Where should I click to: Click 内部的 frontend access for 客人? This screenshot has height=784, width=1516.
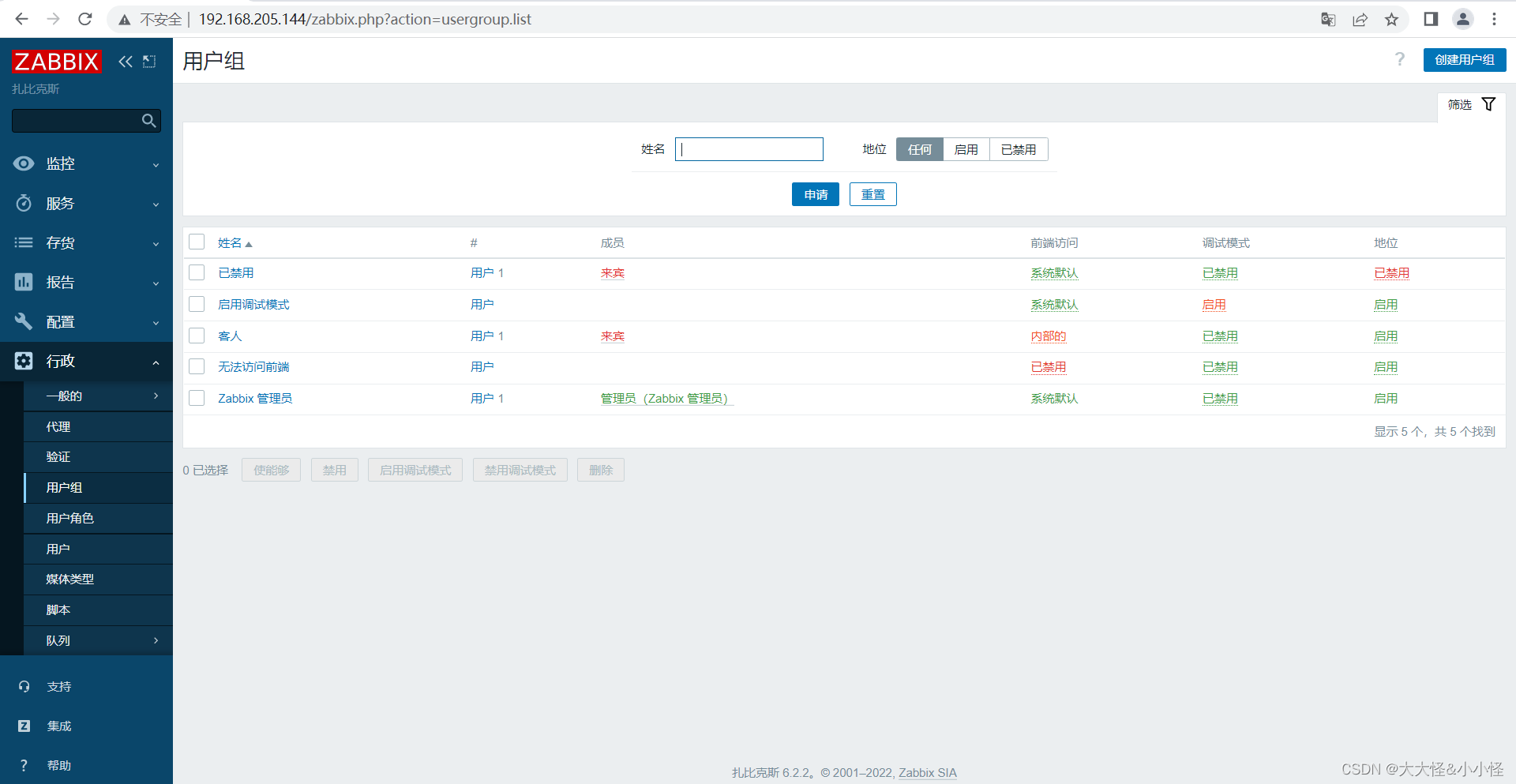pos(1048,336)
